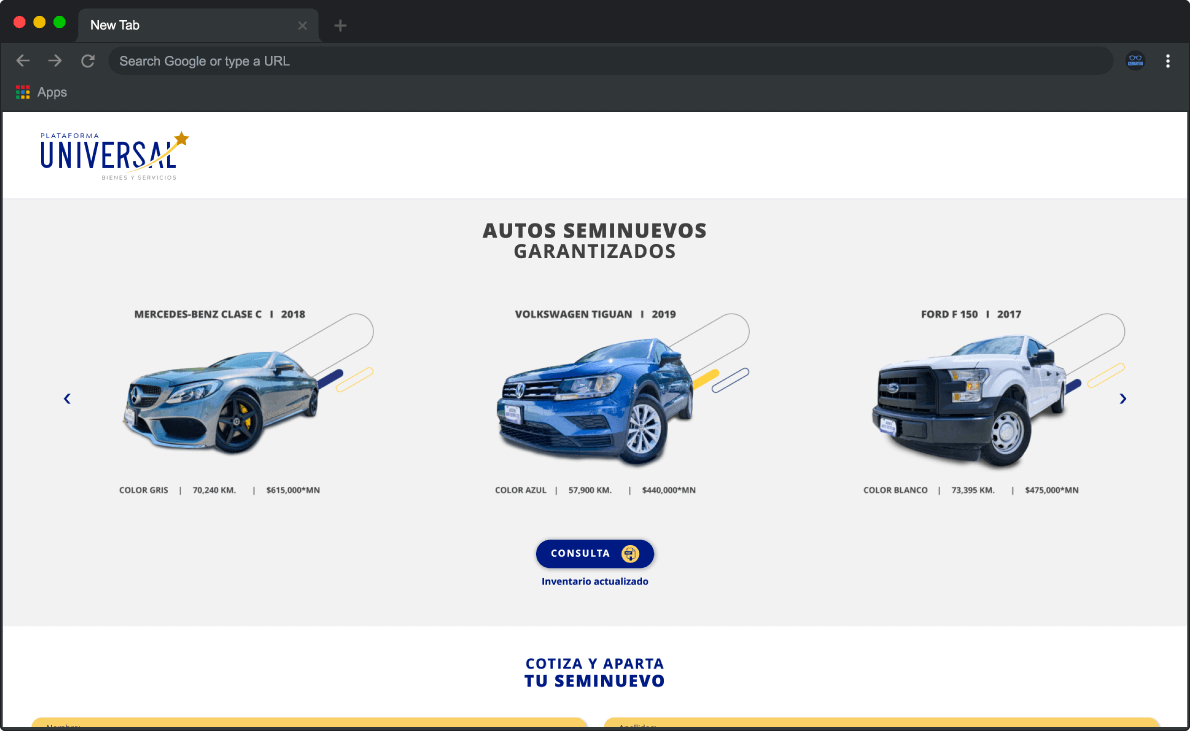Viewport: 1190px width, 731px height.
Task: Click the AUTOS SEMINUEVOS GARANTIZADOS heading
Action: pyautogui.click(x=595, y=241)
